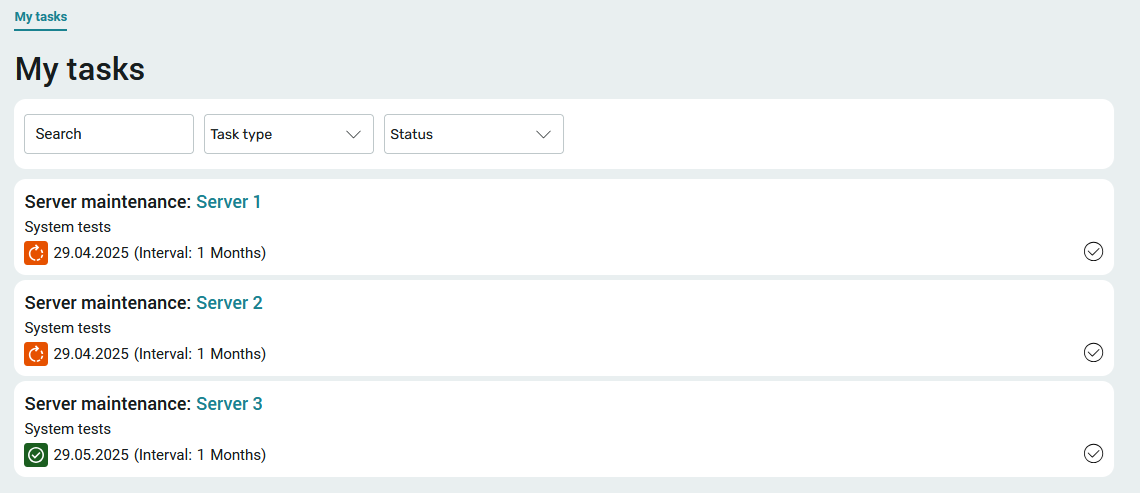
Task: Click System tests text under Server 1
Action: [x=68, y=228]
